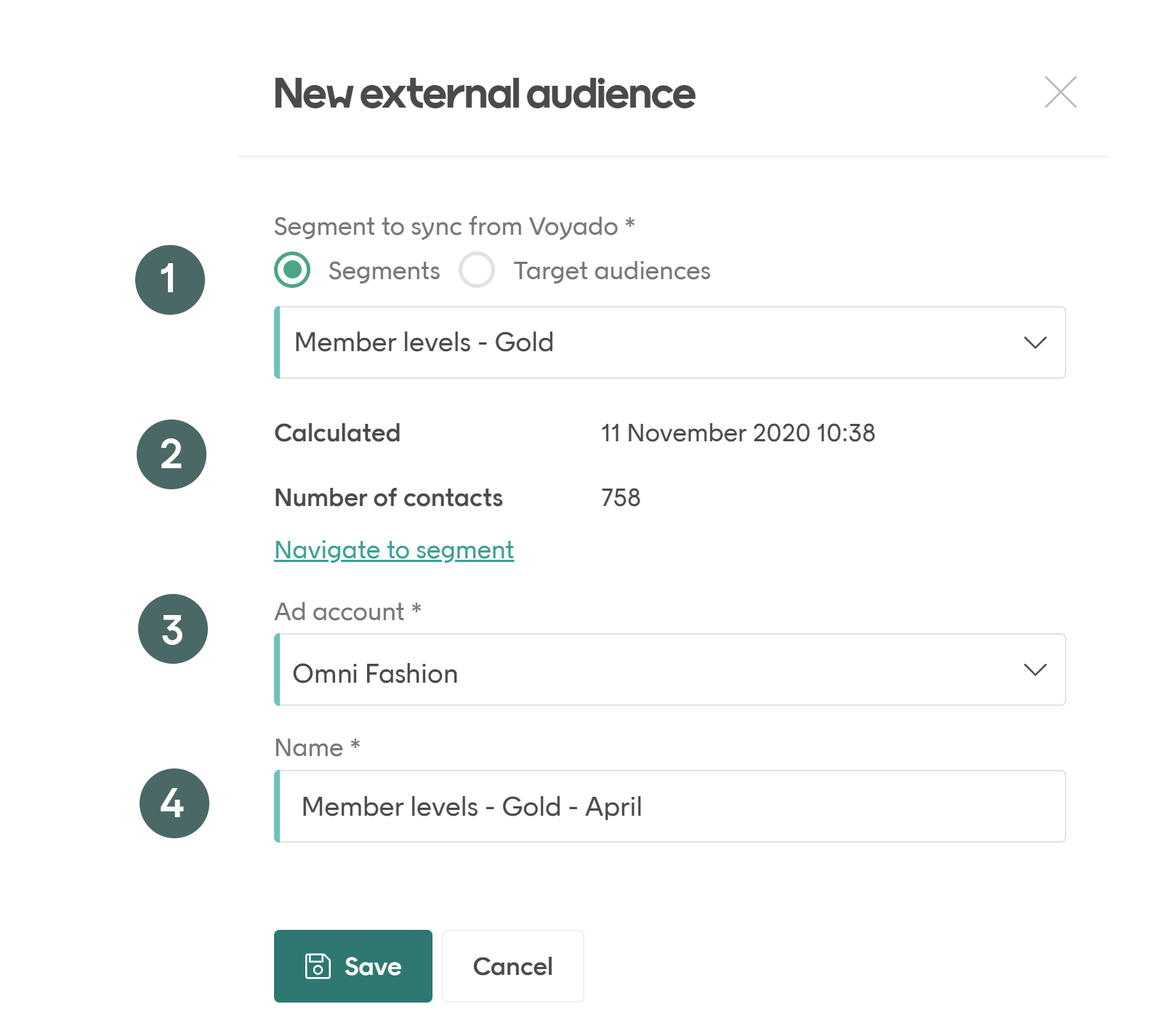Click step 3 circle indicator

171,628
